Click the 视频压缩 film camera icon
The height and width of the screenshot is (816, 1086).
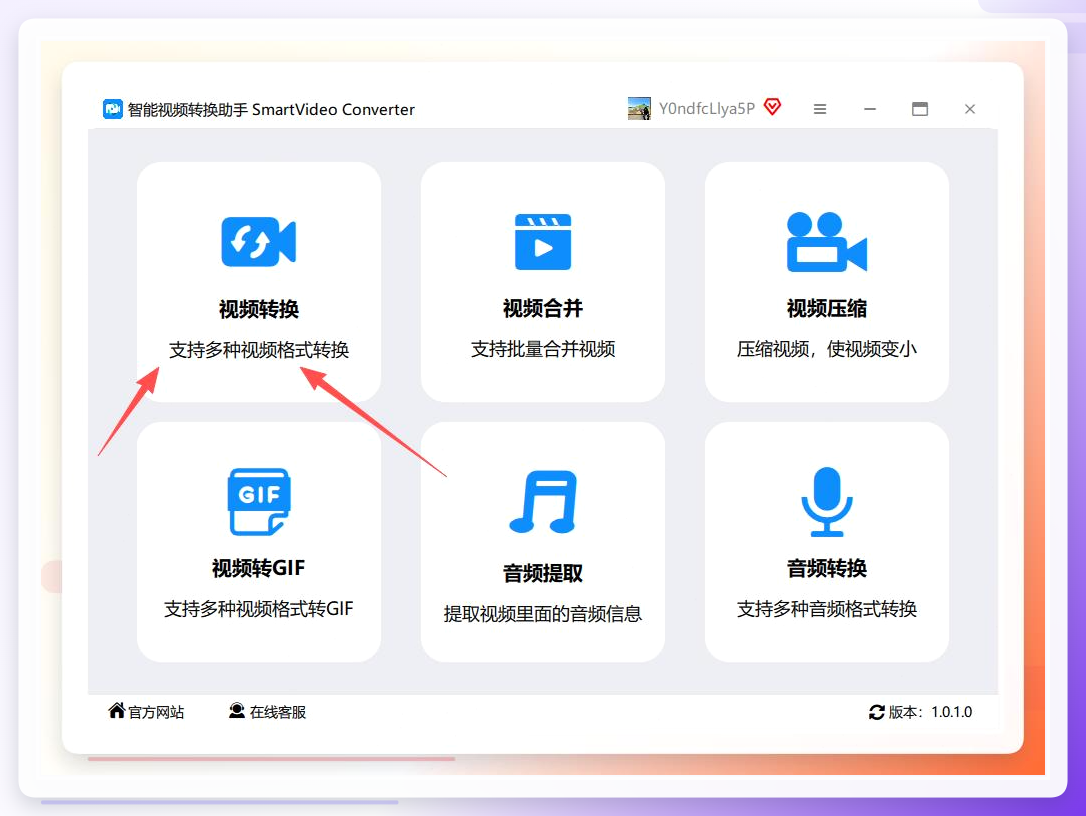pyautogui.click(x=827, y=242)
